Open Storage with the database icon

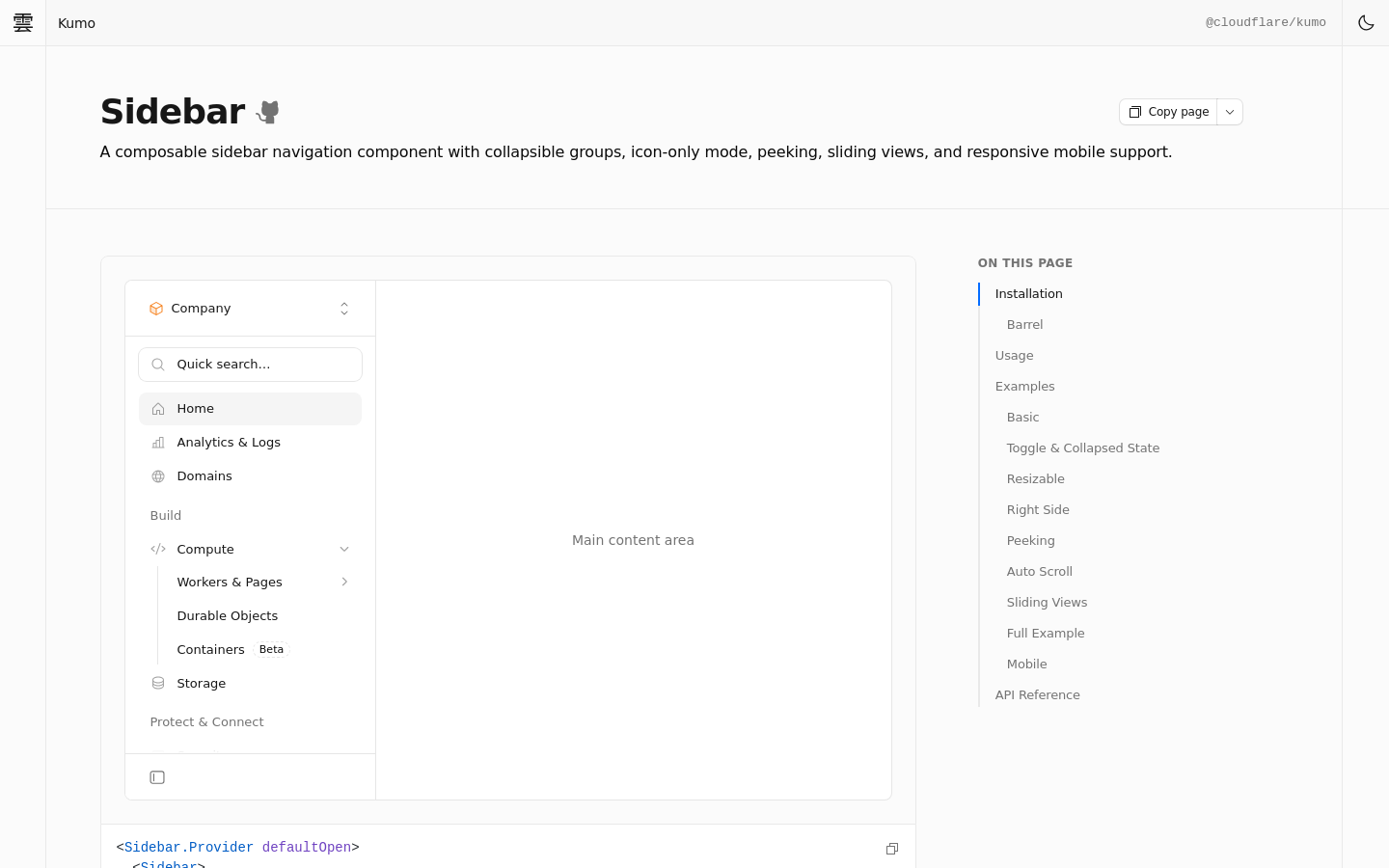[x=250, y=684]
